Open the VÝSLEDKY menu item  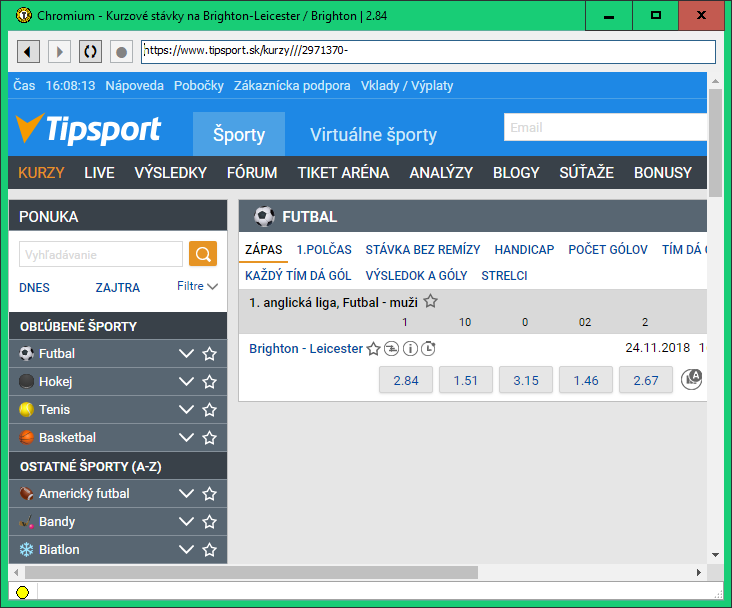coord(170,173)
